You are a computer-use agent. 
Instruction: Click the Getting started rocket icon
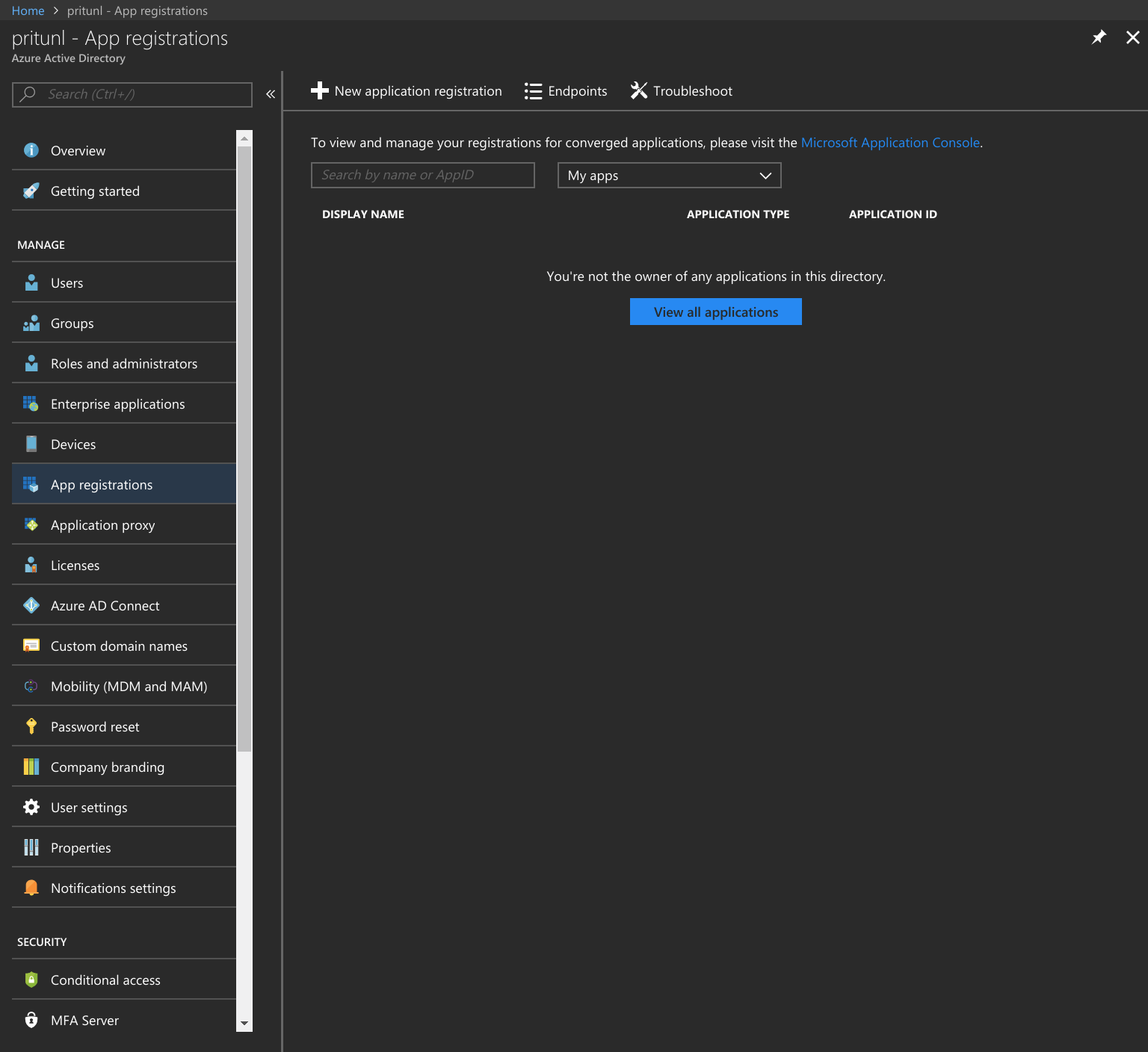31,191
